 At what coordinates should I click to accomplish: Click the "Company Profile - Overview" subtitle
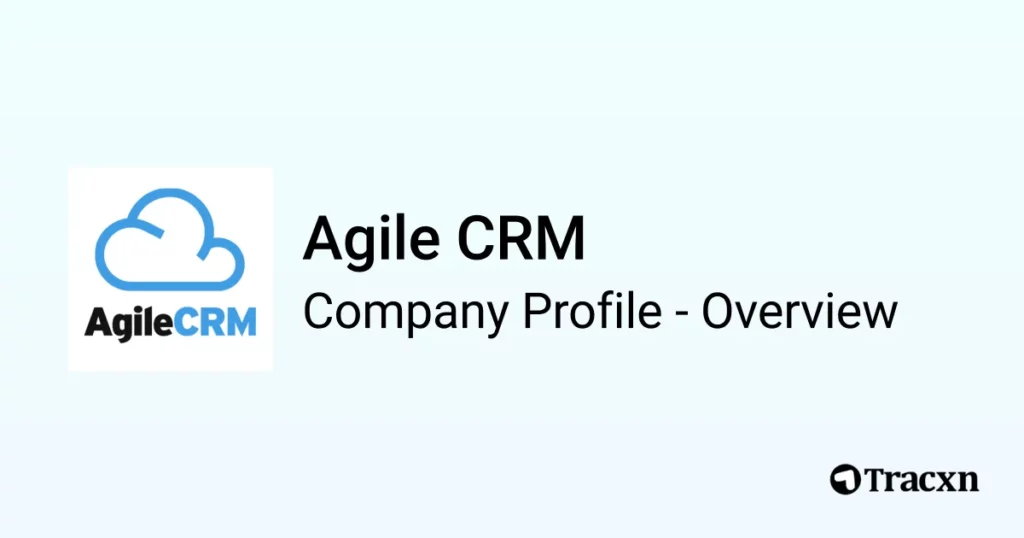tap(600, 313)
